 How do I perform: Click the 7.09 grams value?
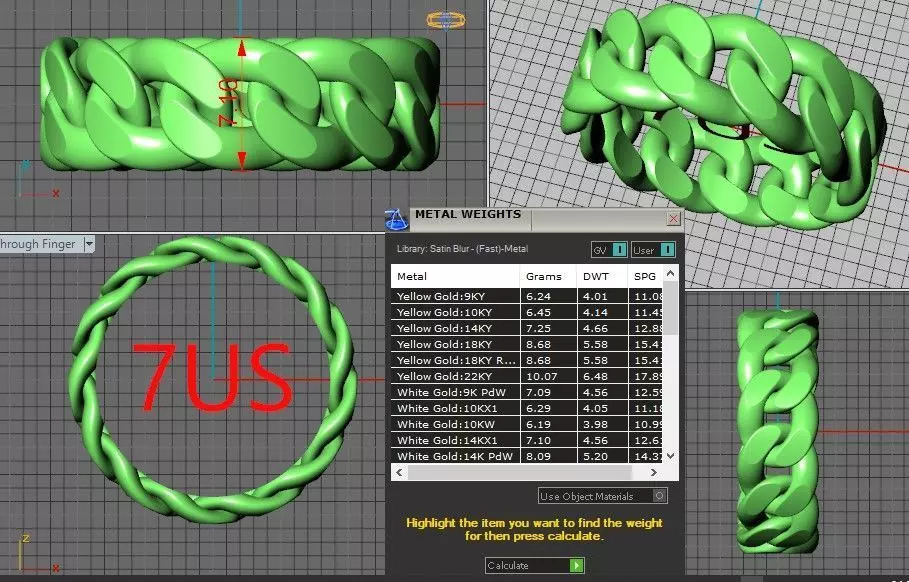[x=538, y=392]
